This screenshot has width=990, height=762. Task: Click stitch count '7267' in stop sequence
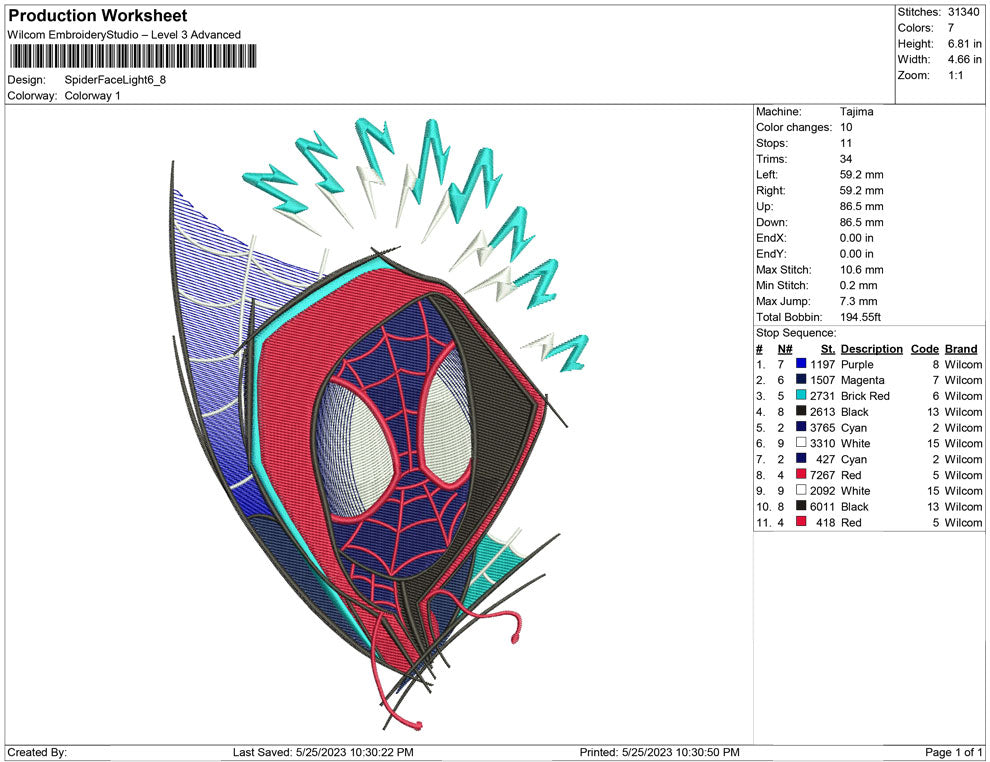[x=823, y=475]
